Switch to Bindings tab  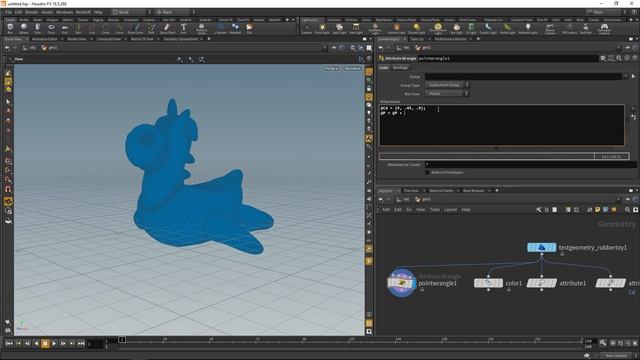pos(400,67)
